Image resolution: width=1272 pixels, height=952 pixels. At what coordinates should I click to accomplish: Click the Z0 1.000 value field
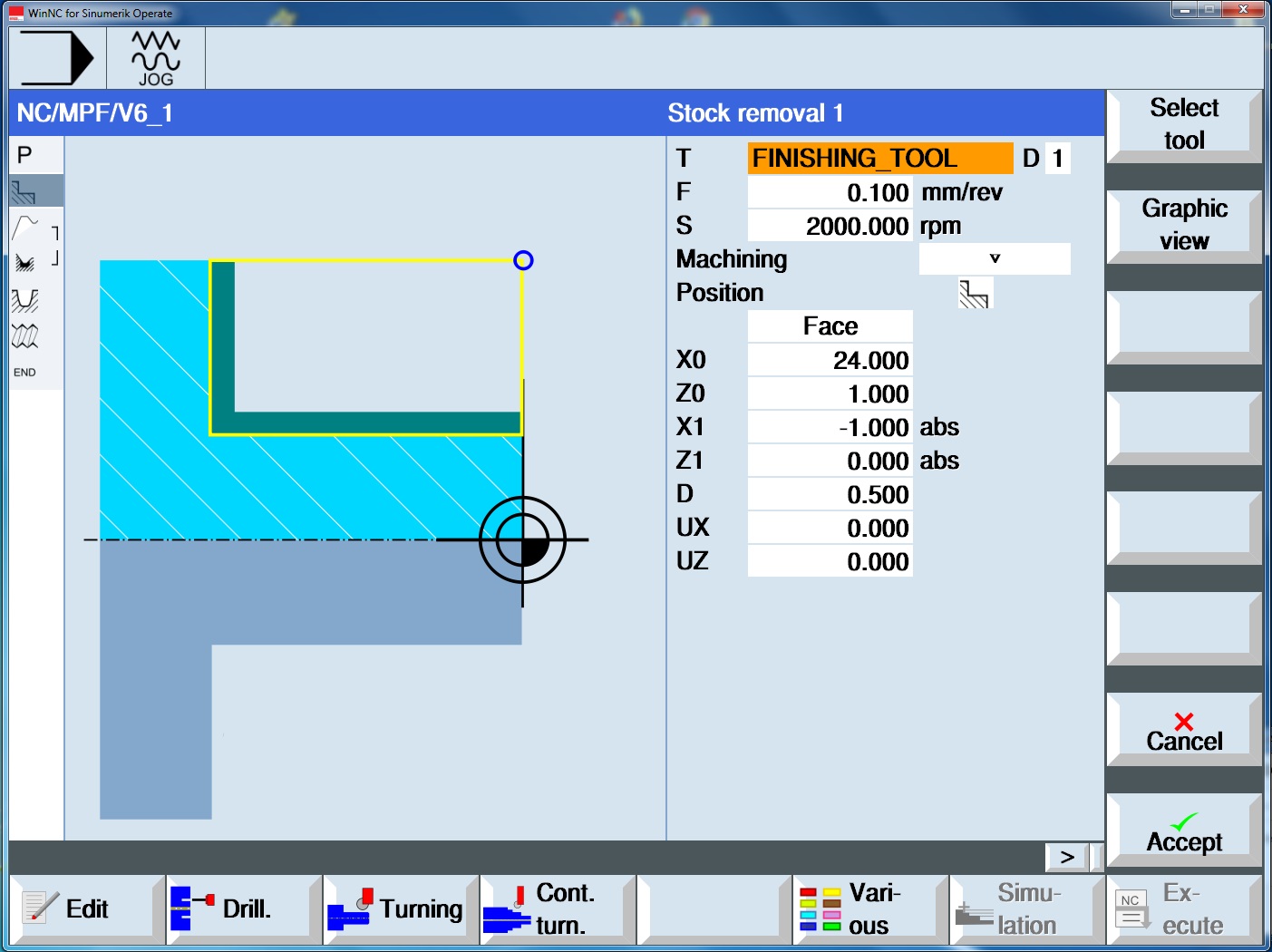click(830, 393)
